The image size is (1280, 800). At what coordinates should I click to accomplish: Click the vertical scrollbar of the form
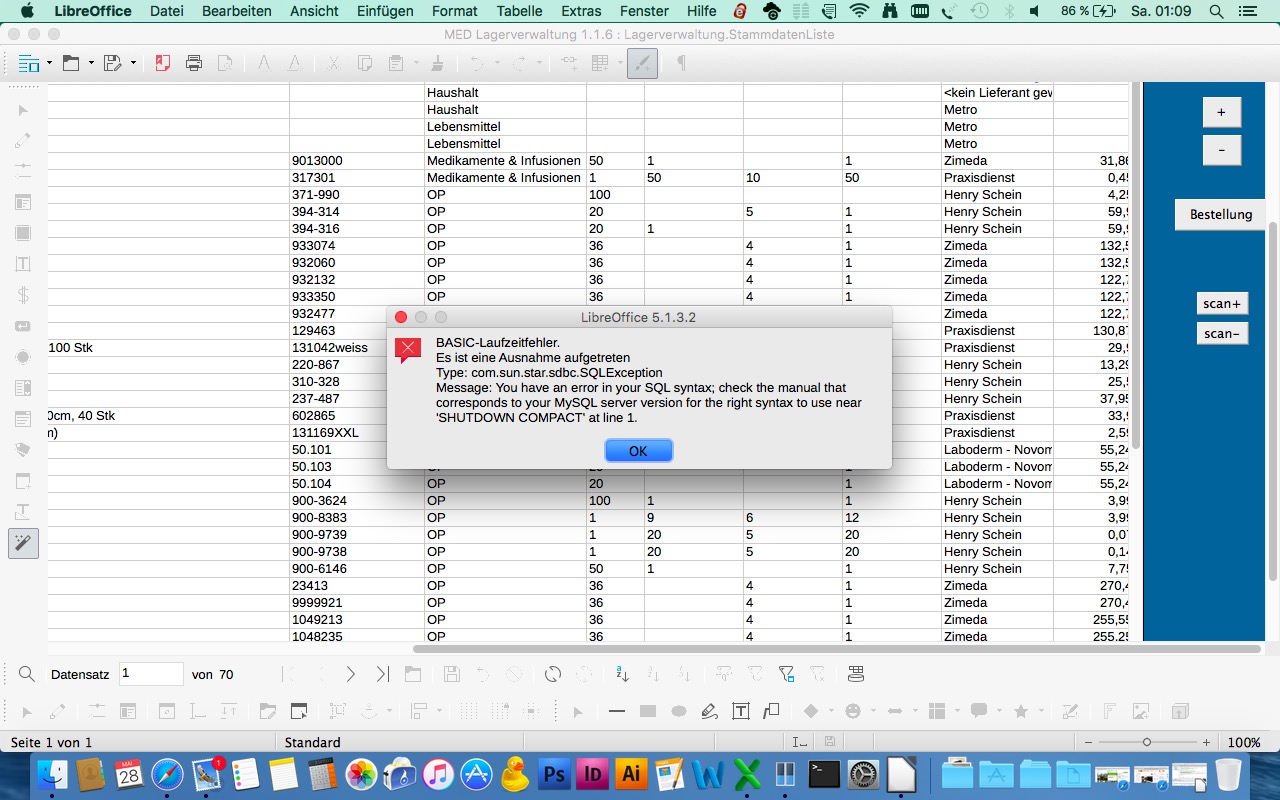click(1273, 400)
